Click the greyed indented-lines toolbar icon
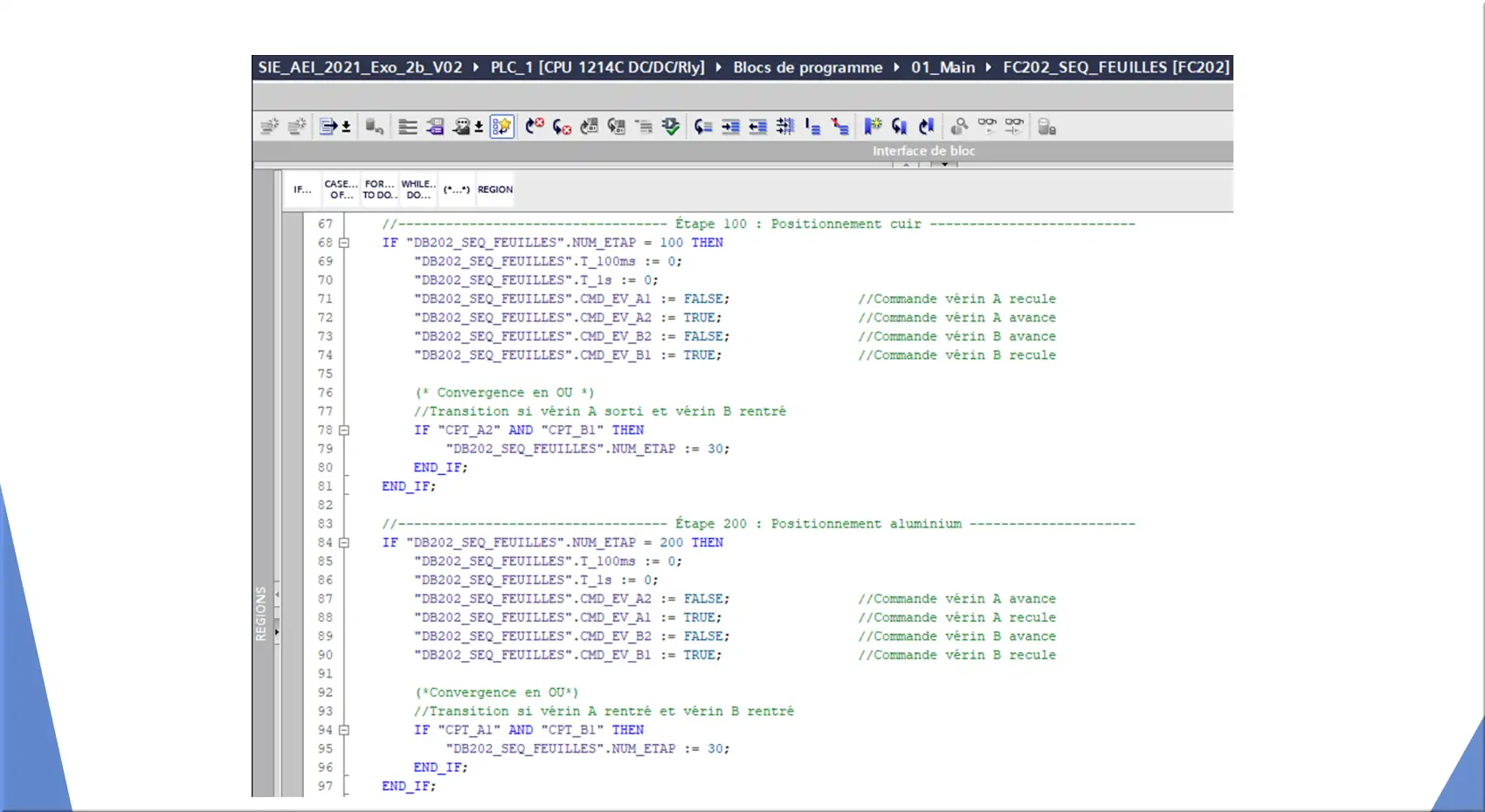This screenshot has width=1485, height=812. (x=644, y=127)
